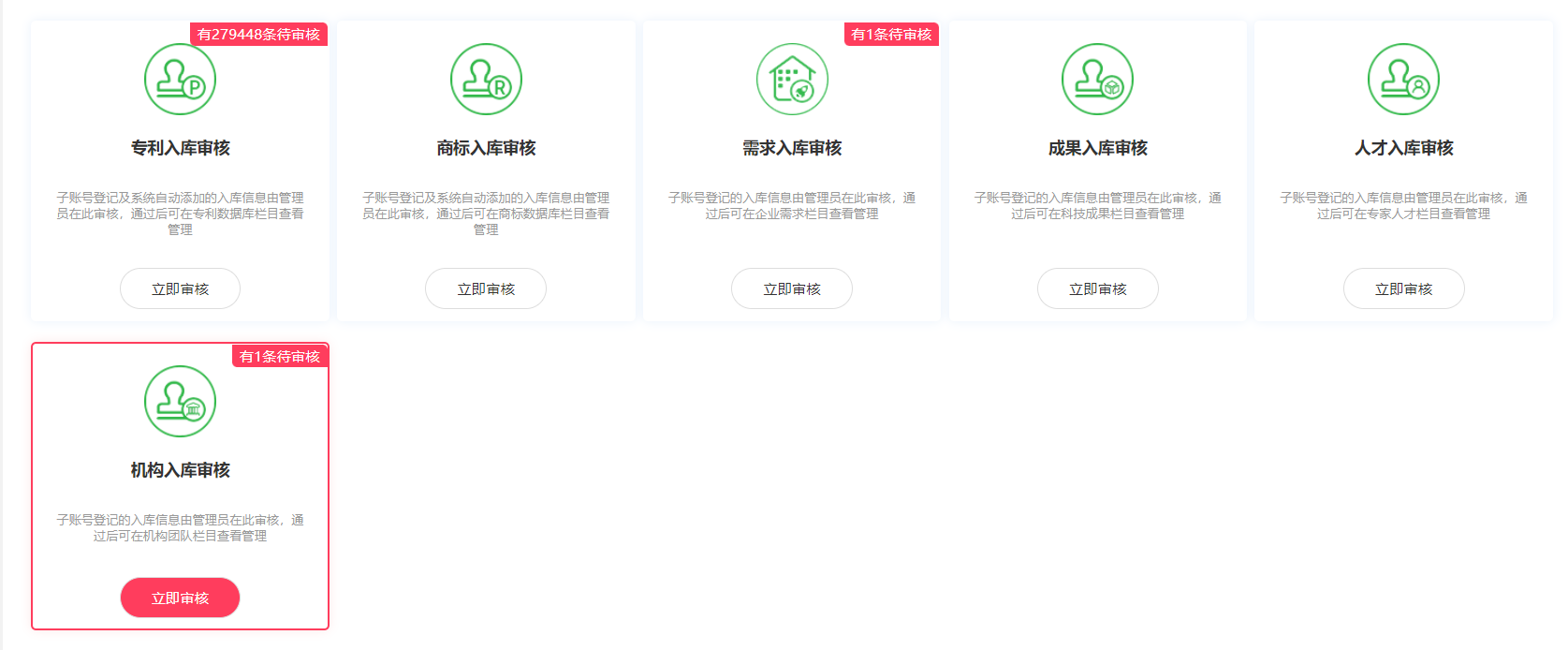Click the institution review stamp icon
The image size is (1568, 650).
coord(180,402)
